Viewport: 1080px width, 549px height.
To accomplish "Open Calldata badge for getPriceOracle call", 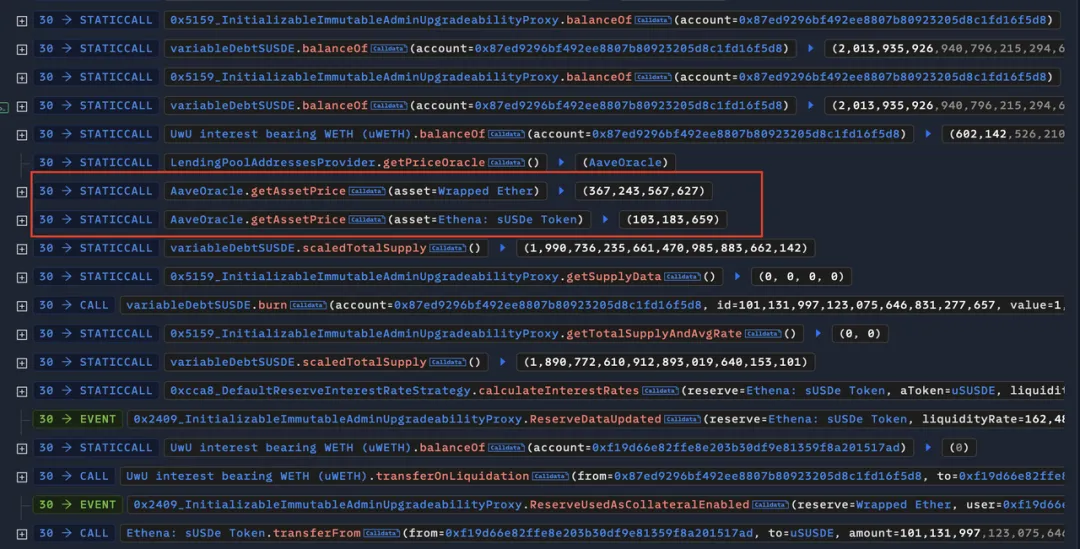I will 506,163.
